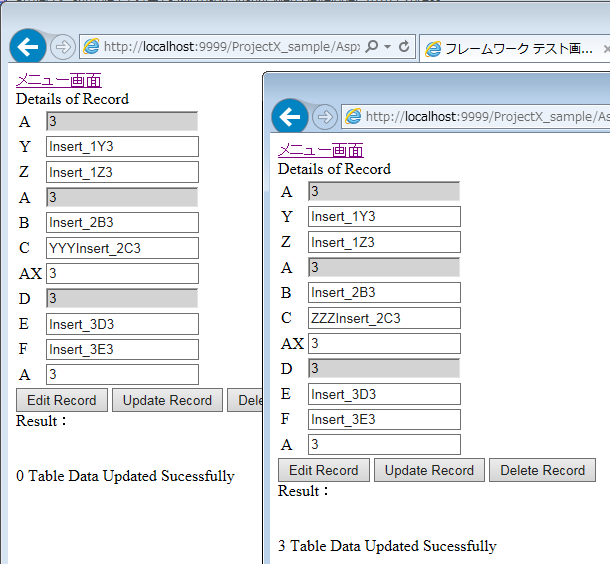Click Edit Record in the rear window
Image resolution: width=610 pixels, height=564 pixels.
[x=62, y=400]
